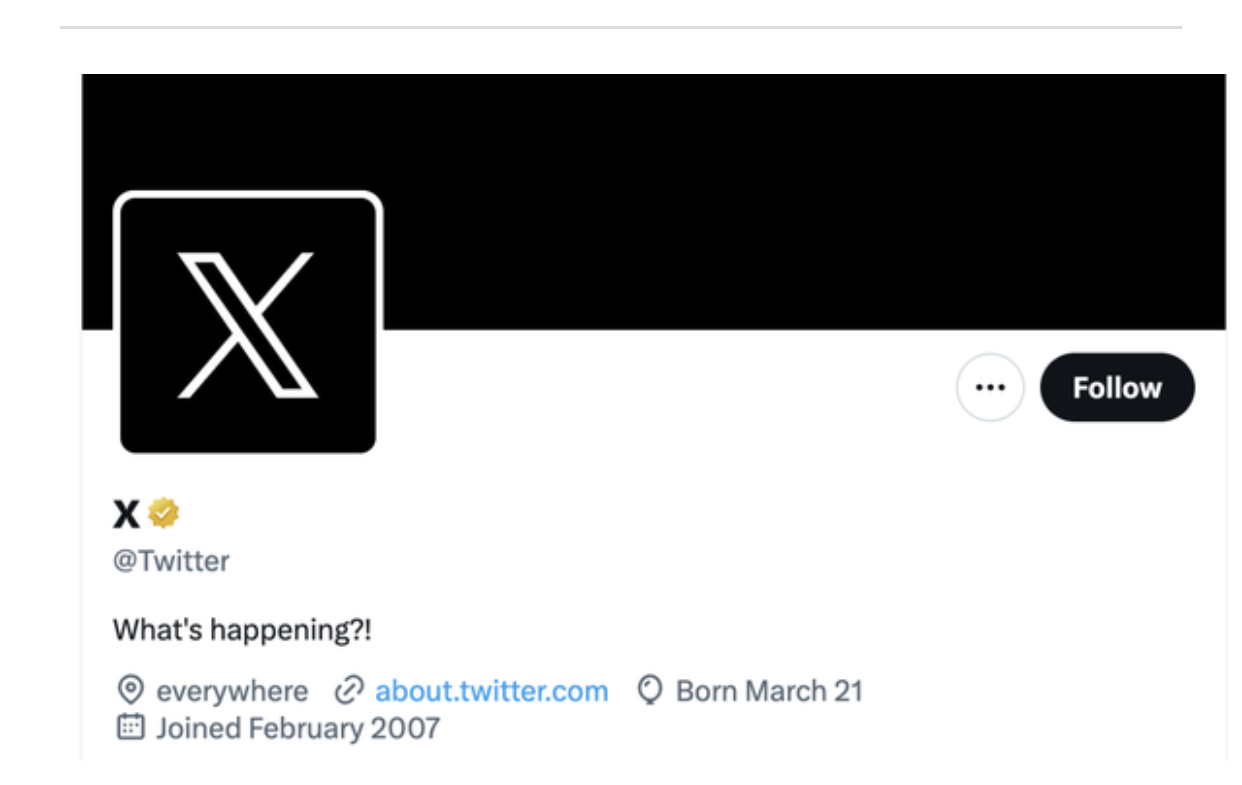Follow the @Twitter account
Screen dimensions: 1242x785
[x=1117, y=387]
